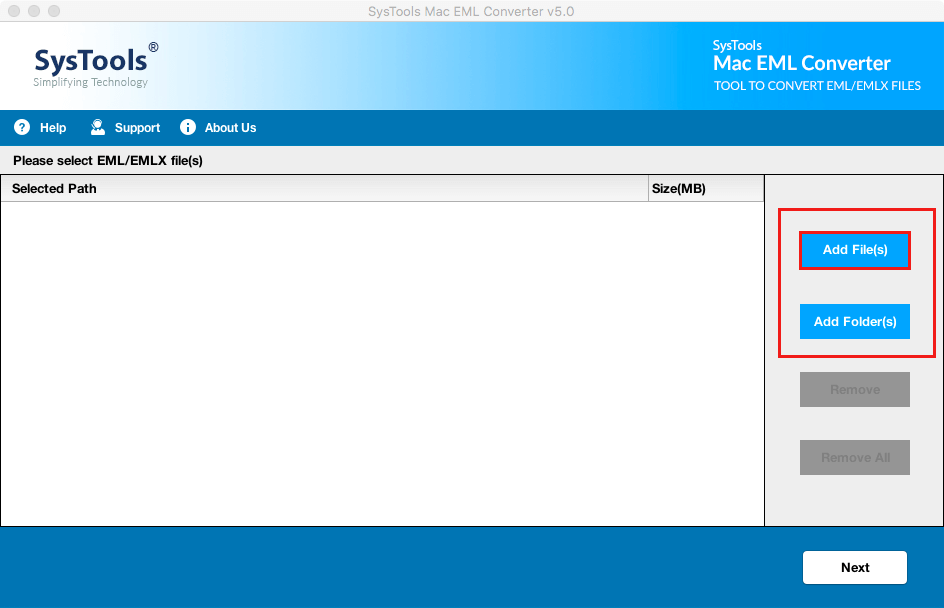Click the Help question mark icon
This screenshot has height=608, width=944.
21,127
